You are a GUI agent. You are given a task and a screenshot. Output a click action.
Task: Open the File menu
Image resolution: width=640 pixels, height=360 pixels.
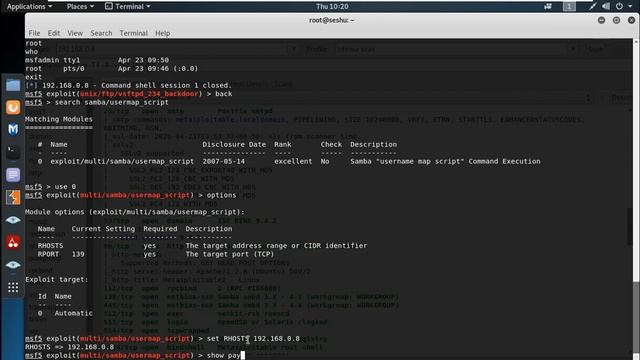34,33
